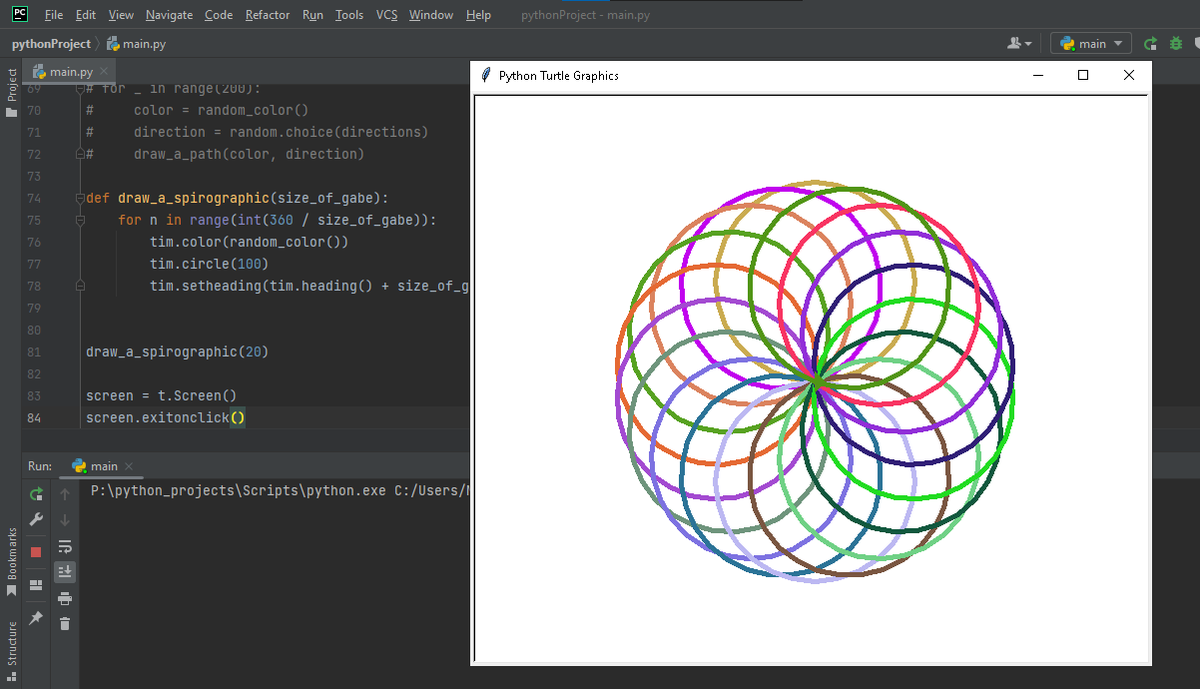This screenshot has height=689, width=1200.
Task: Open the View menu
Action: click(121, 15)
